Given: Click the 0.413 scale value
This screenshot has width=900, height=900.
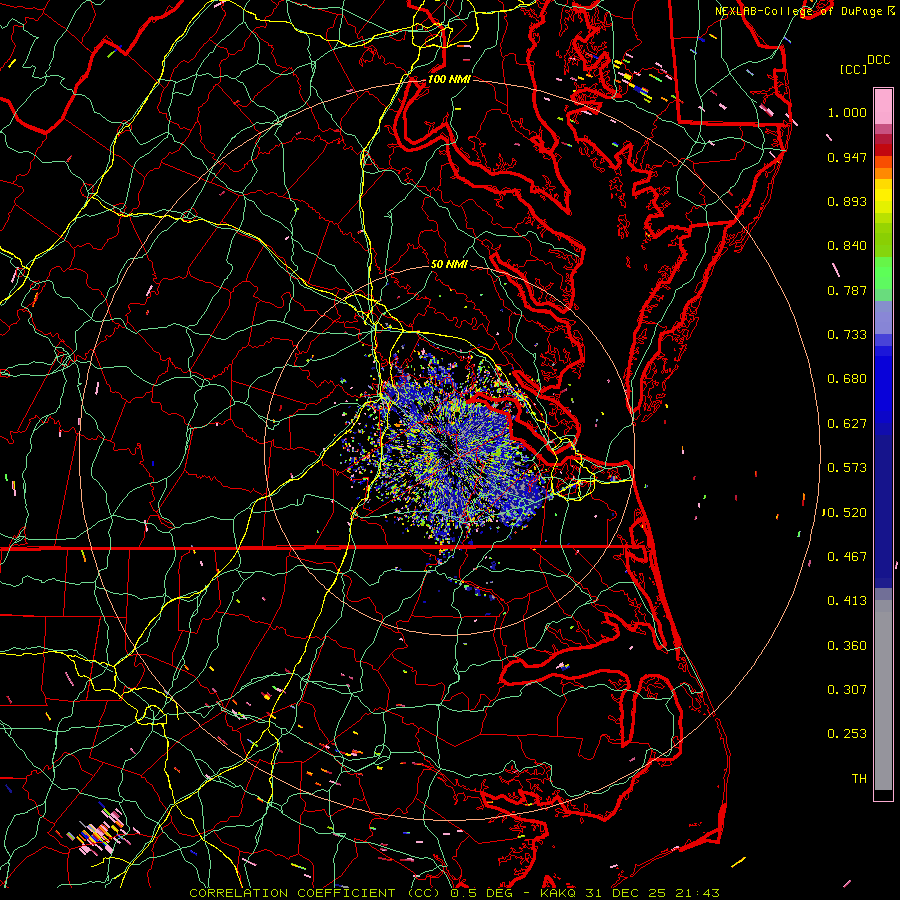Looking at the screenshot, I should click(847, 601).
